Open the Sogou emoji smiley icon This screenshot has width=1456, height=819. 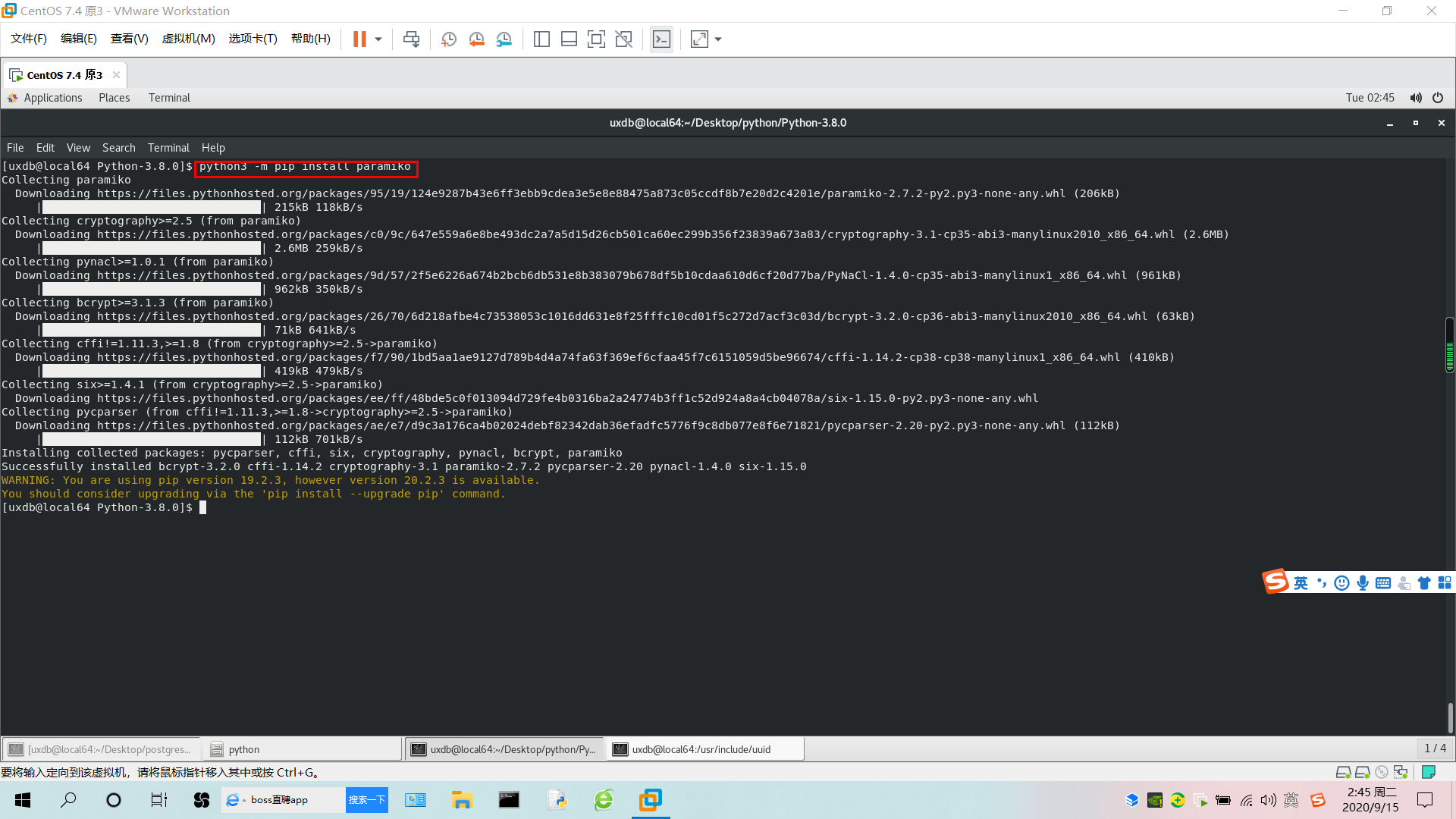pos(1341,582)
